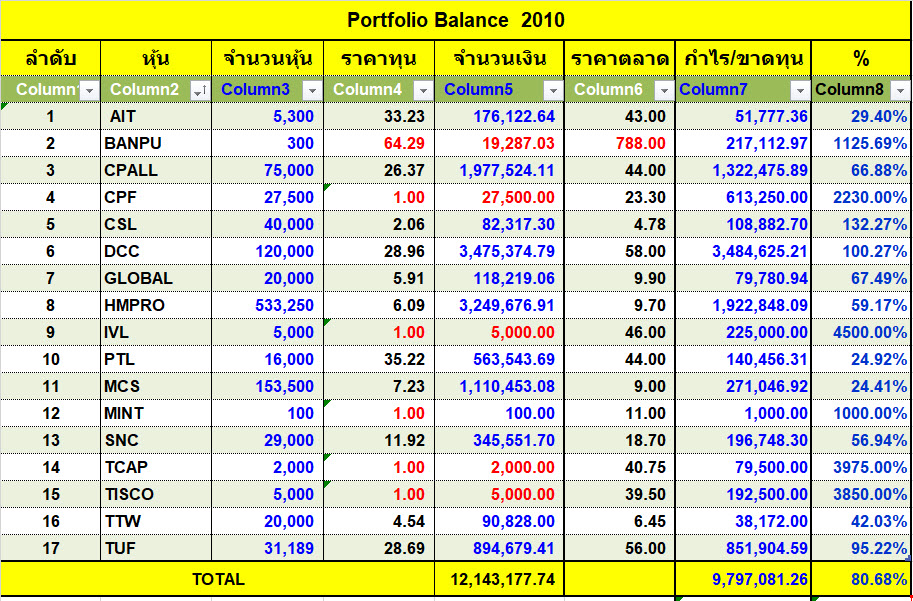Select the 3,475,374.79 amount cell
Screen dimensions: 913x601
click(x=499, y=251)
